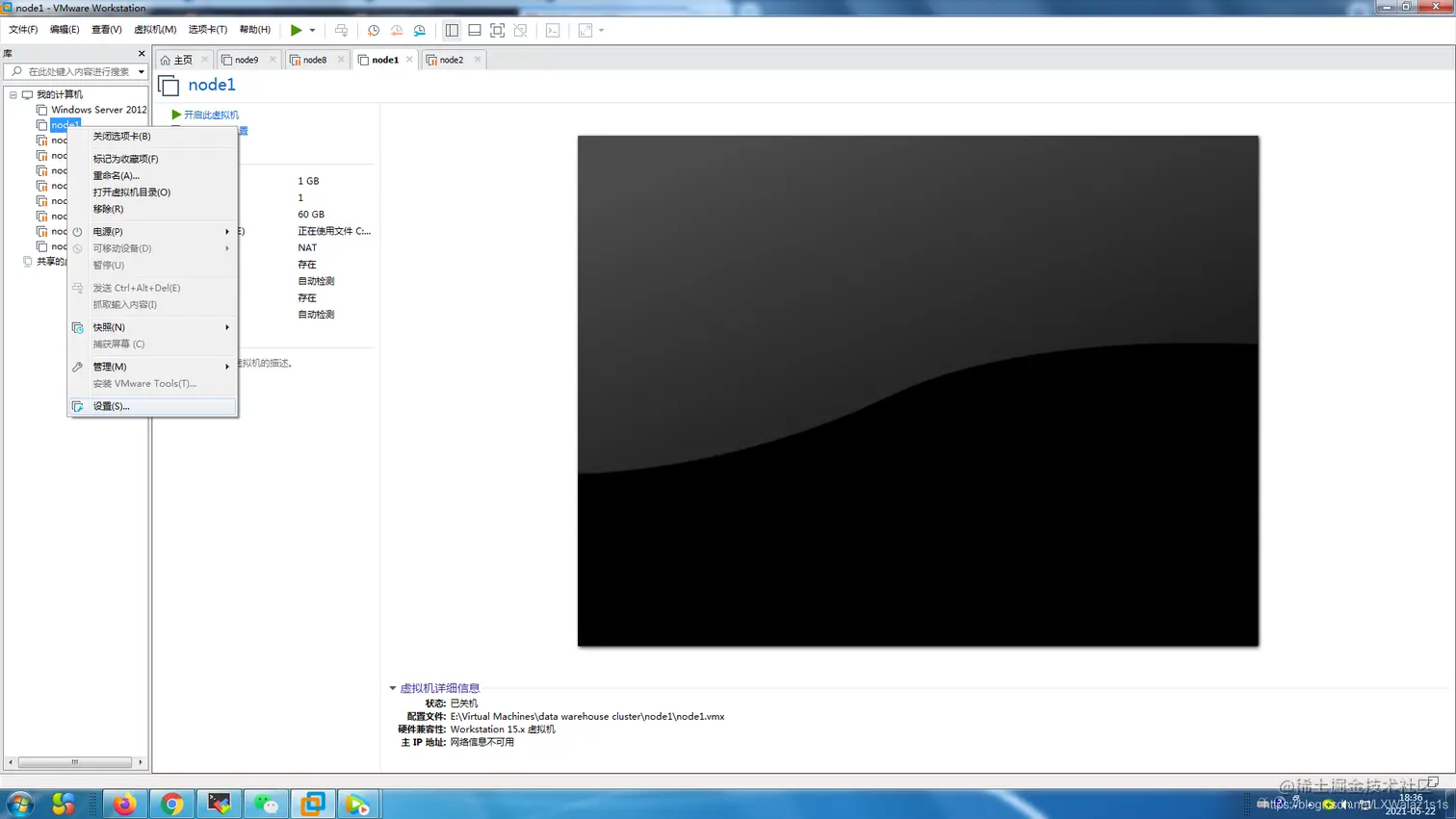Open the 虚拟机(M) menu

(155, 30)
